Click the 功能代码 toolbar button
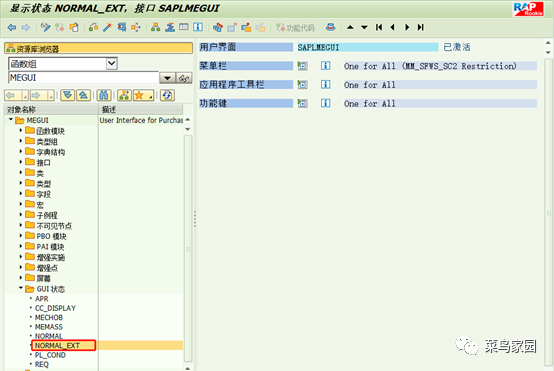 pos(295,28)
